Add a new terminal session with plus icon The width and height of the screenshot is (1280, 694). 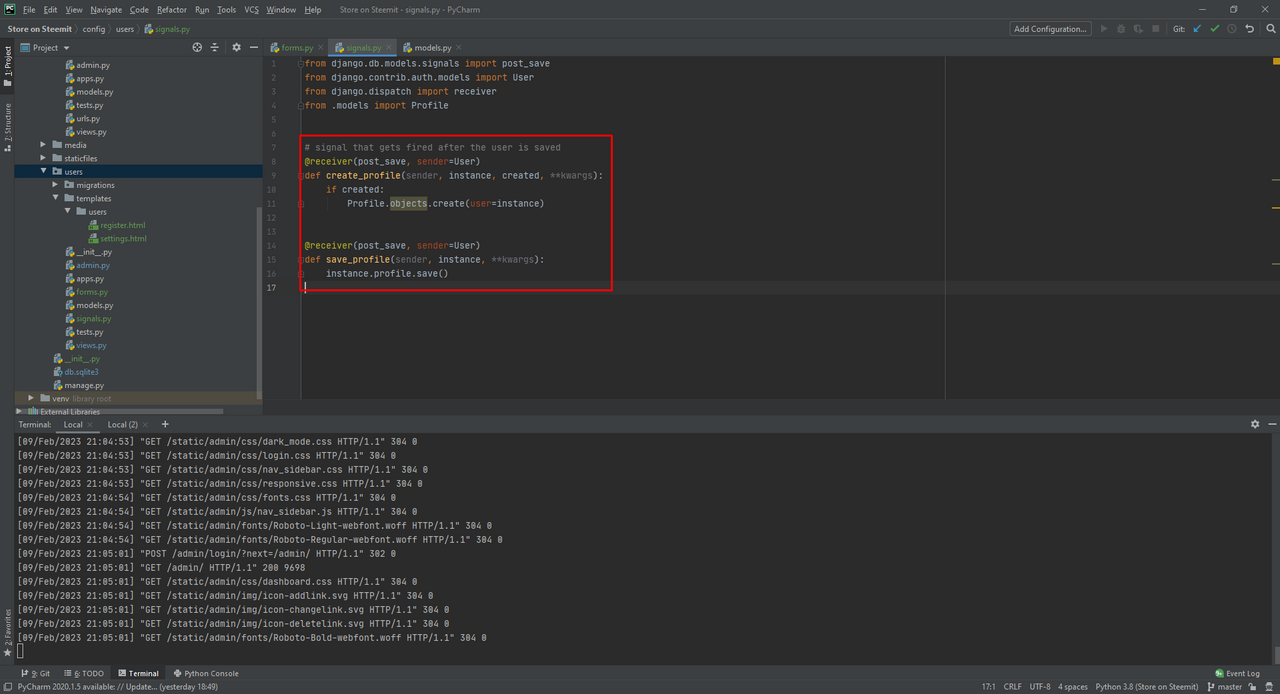point(165,424)
